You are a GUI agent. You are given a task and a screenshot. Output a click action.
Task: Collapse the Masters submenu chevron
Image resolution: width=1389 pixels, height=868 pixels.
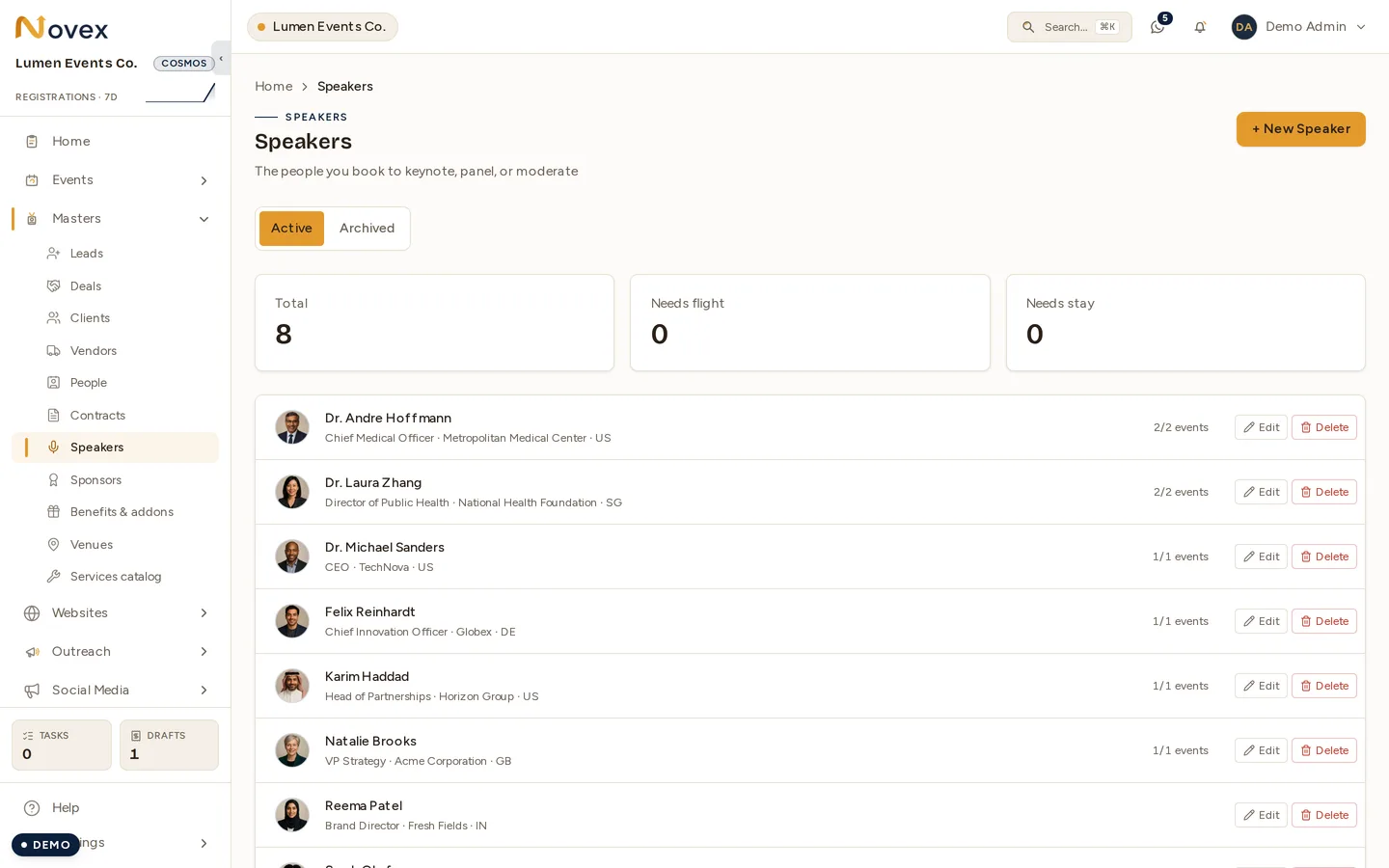(204, 219)
